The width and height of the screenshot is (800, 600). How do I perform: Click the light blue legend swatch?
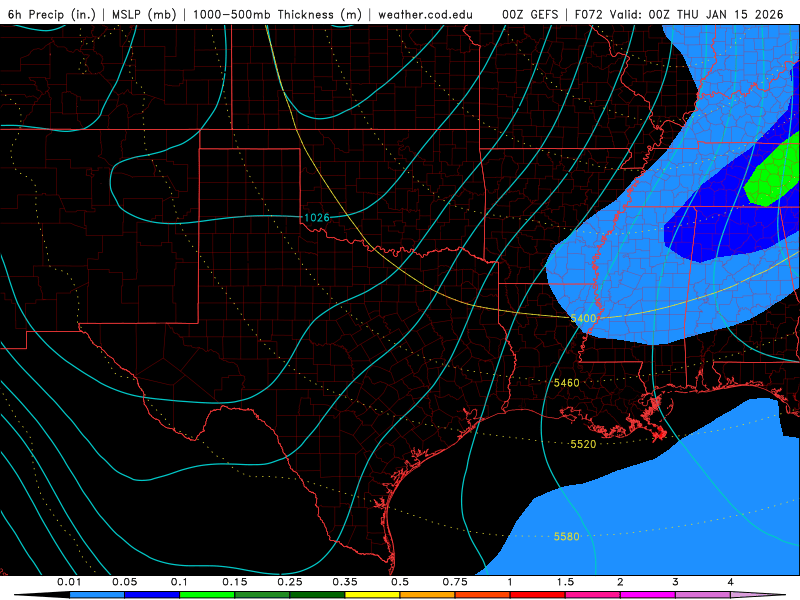pos(97,595)
